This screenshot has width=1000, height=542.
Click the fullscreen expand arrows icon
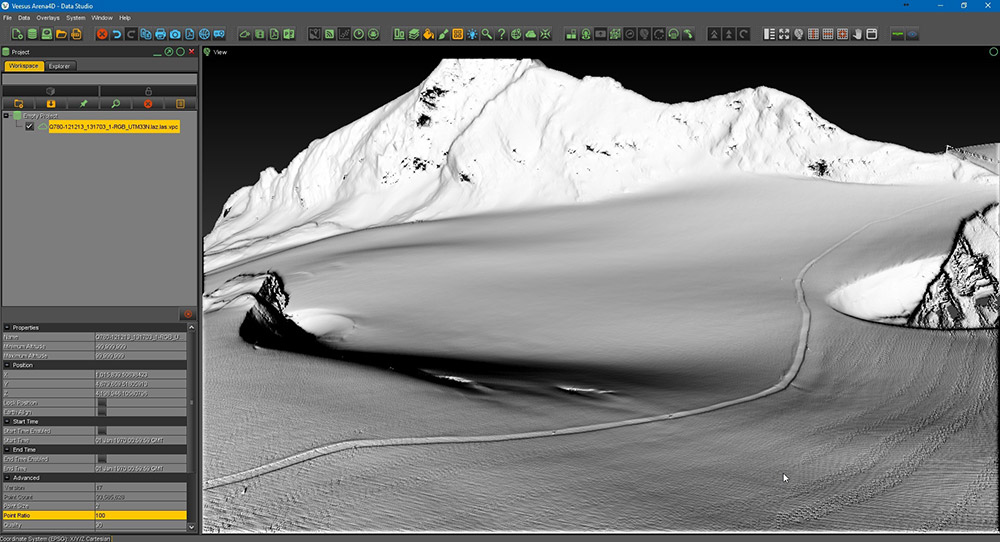point(784,34)
